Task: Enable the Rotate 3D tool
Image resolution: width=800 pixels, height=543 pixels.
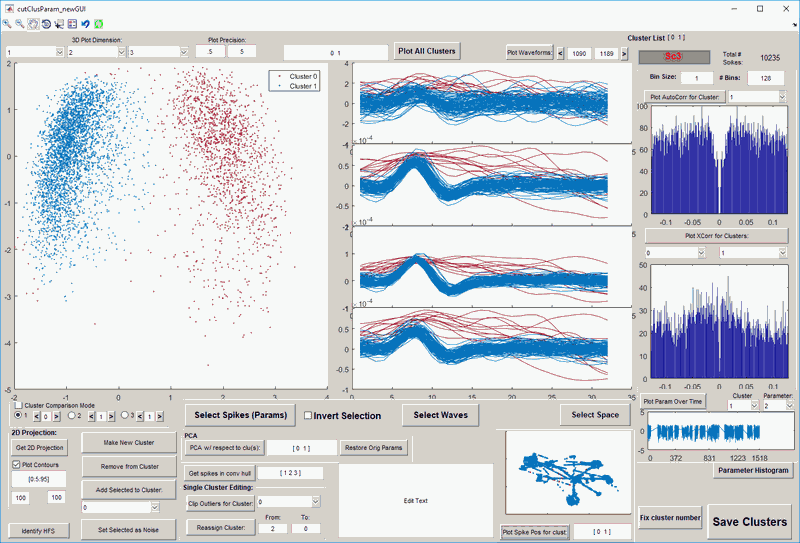Action: (47, 23)
